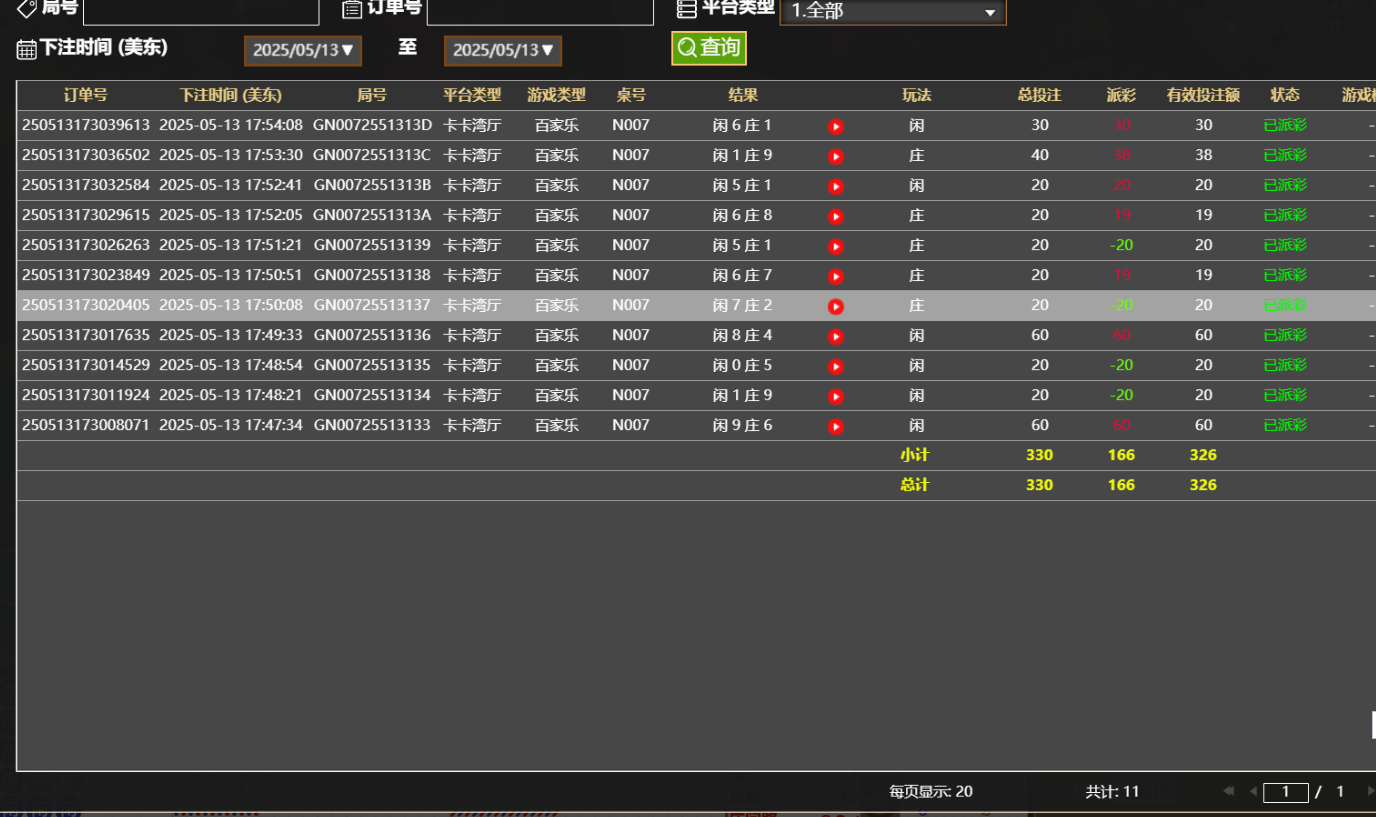Open the 平台类型 dropdown showing 1.全部
1376x817 pixels.
pyautogui.click(x=892, y=12)
